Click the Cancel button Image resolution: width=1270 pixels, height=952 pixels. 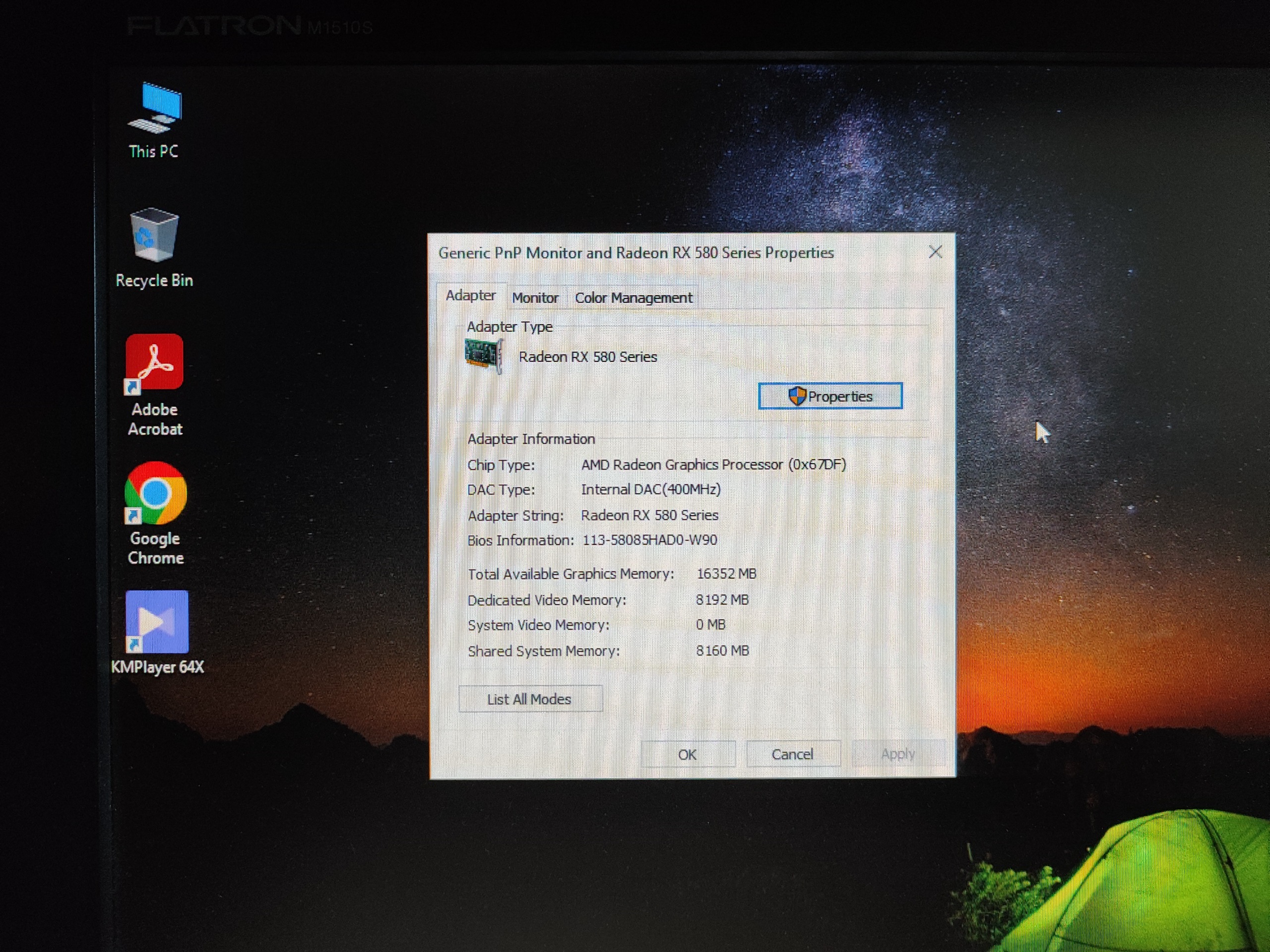click(792, 754)
